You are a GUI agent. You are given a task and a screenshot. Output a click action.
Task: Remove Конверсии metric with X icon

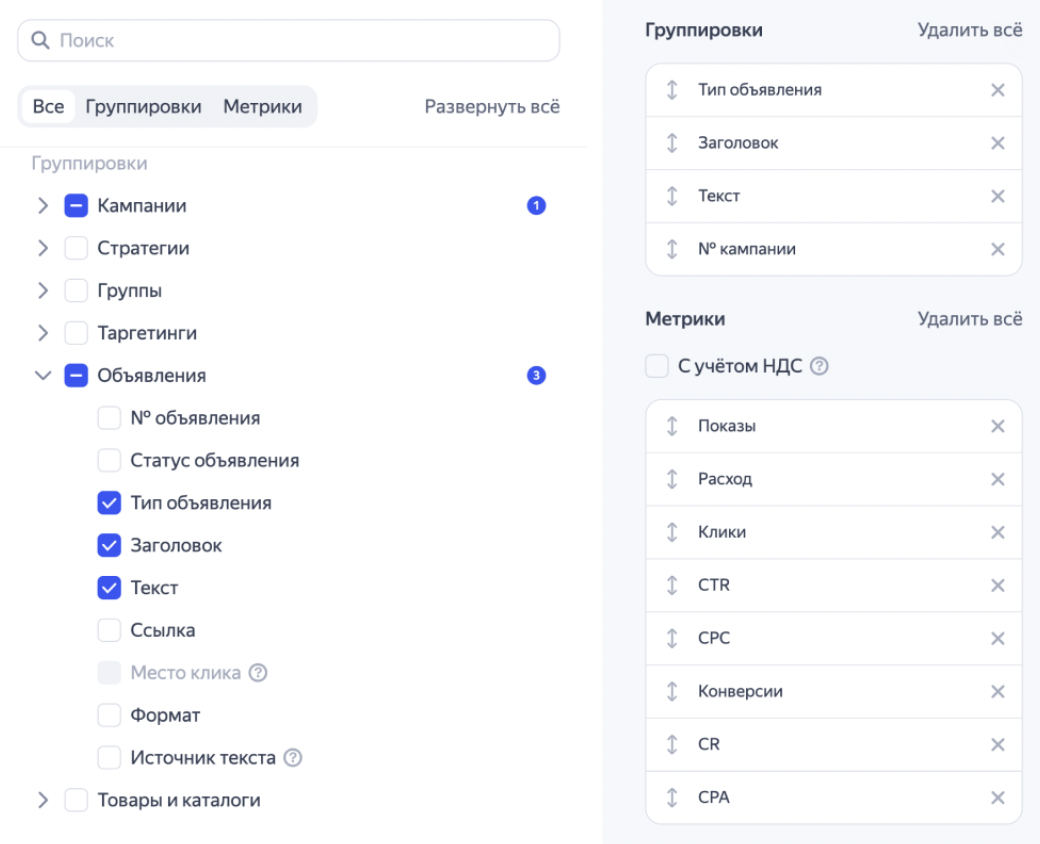point(998,692)
